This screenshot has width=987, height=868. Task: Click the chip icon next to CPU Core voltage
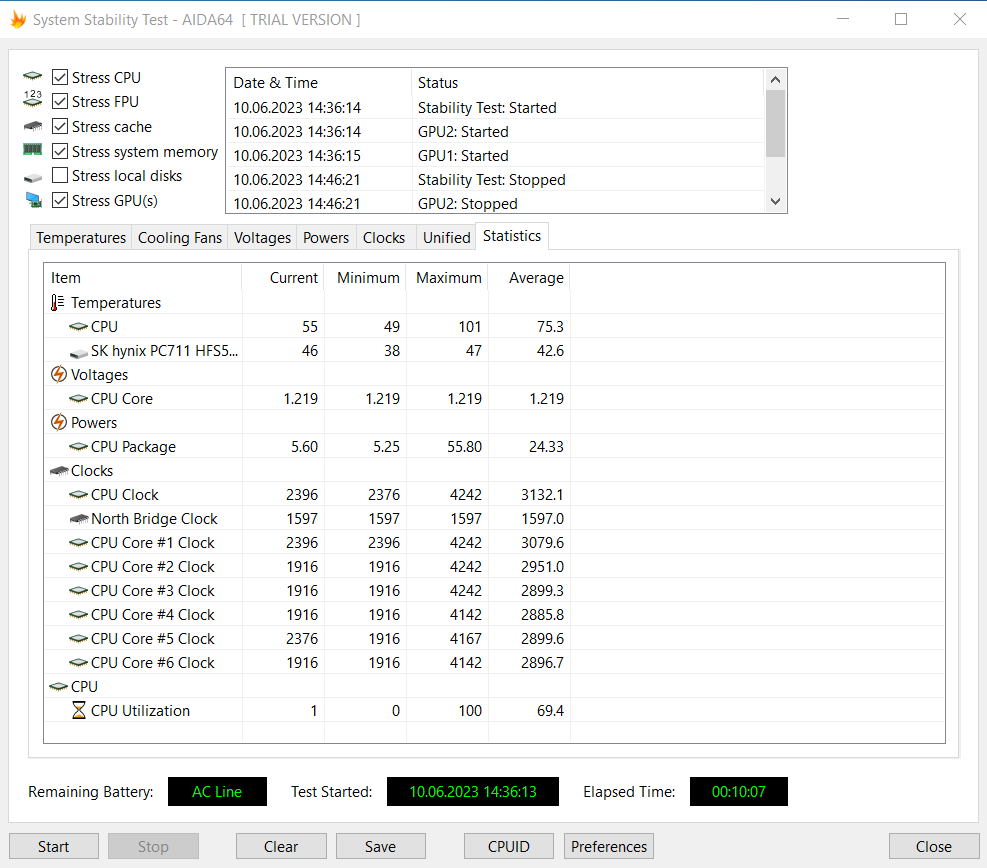(78, 398)
